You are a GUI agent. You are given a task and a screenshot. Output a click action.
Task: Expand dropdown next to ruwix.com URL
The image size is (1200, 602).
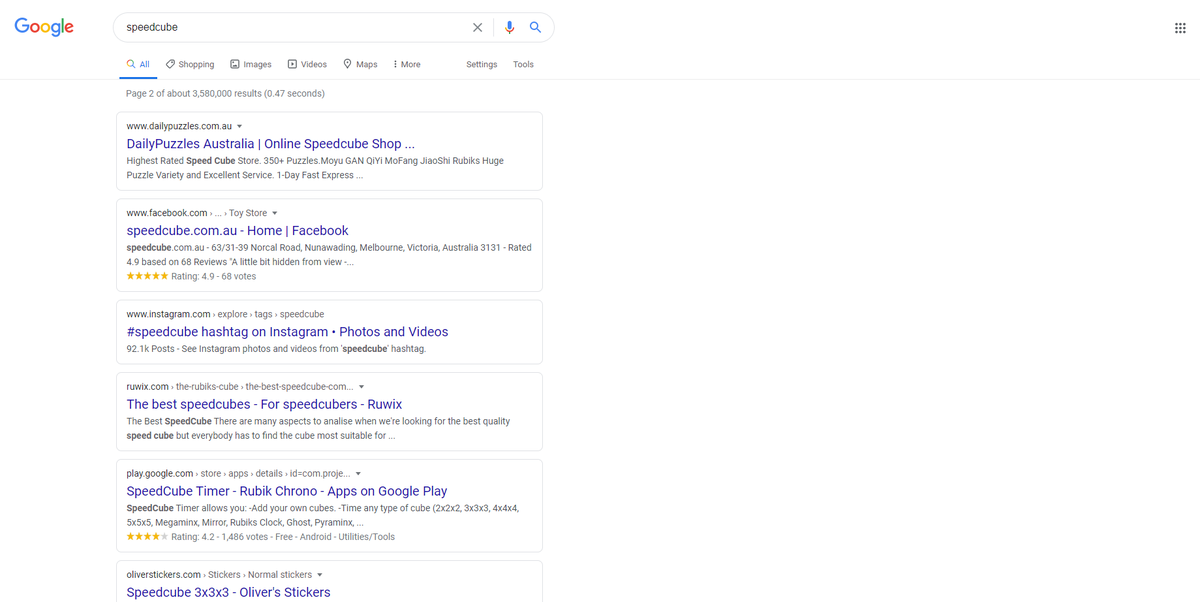point(361,387)
